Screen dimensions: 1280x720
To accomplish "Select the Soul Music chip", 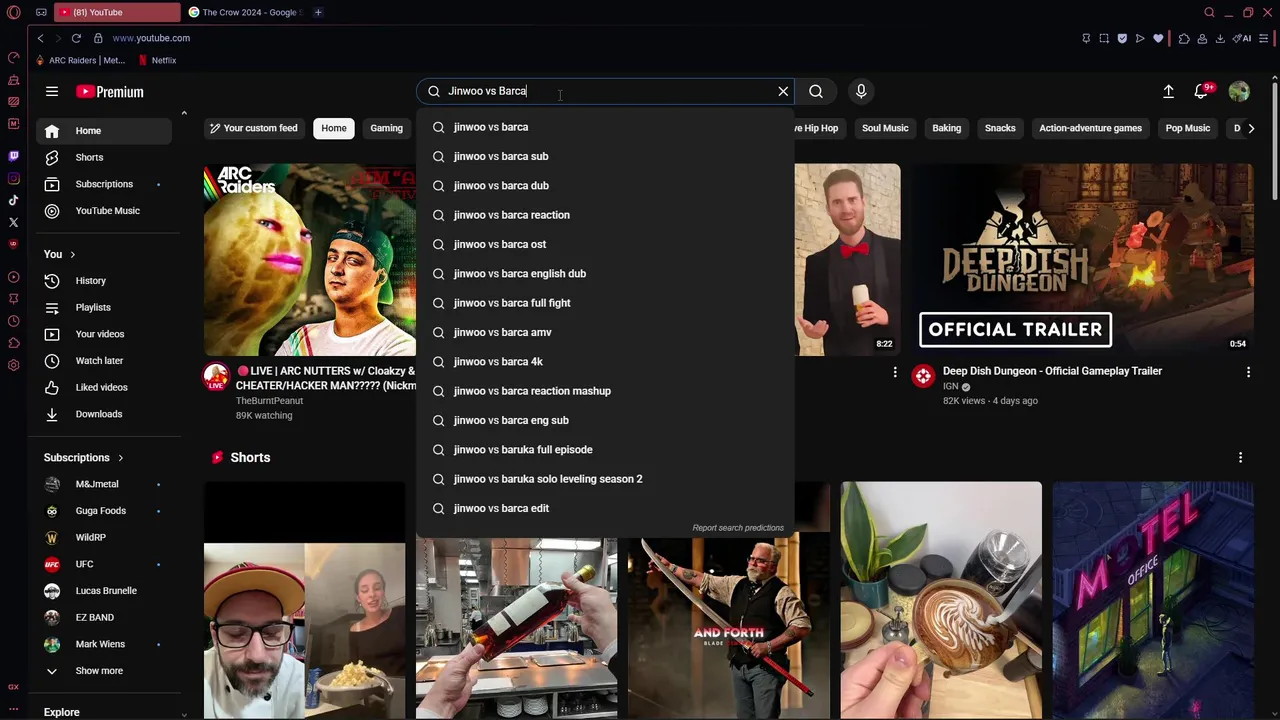I will [x=885, y=128].
